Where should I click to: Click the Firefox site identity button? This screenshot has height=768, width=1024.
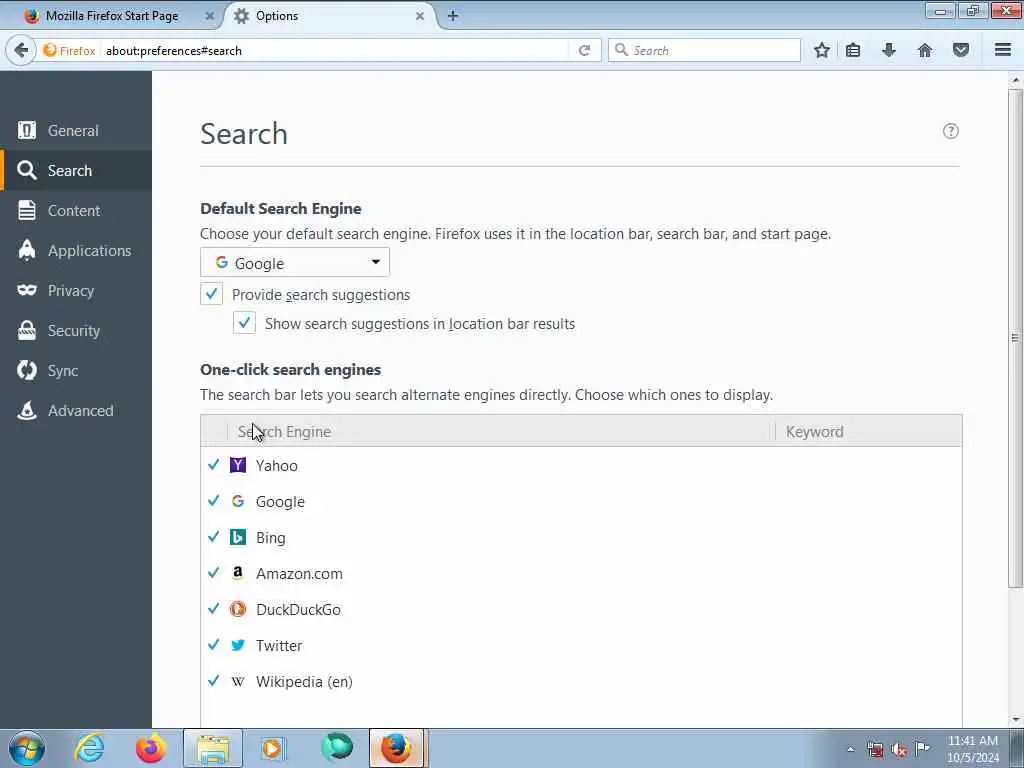(69, 50)
